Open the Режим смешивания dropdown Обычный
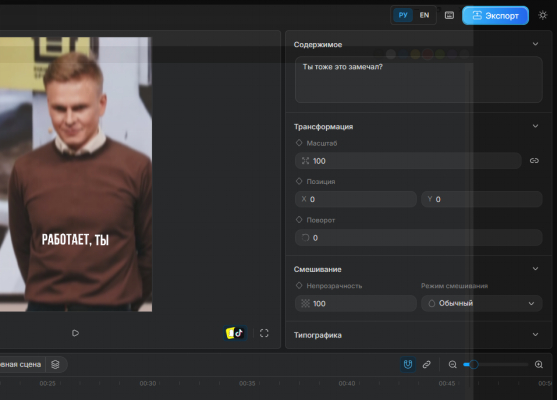 pyautogui.click(x=482, y=303)
